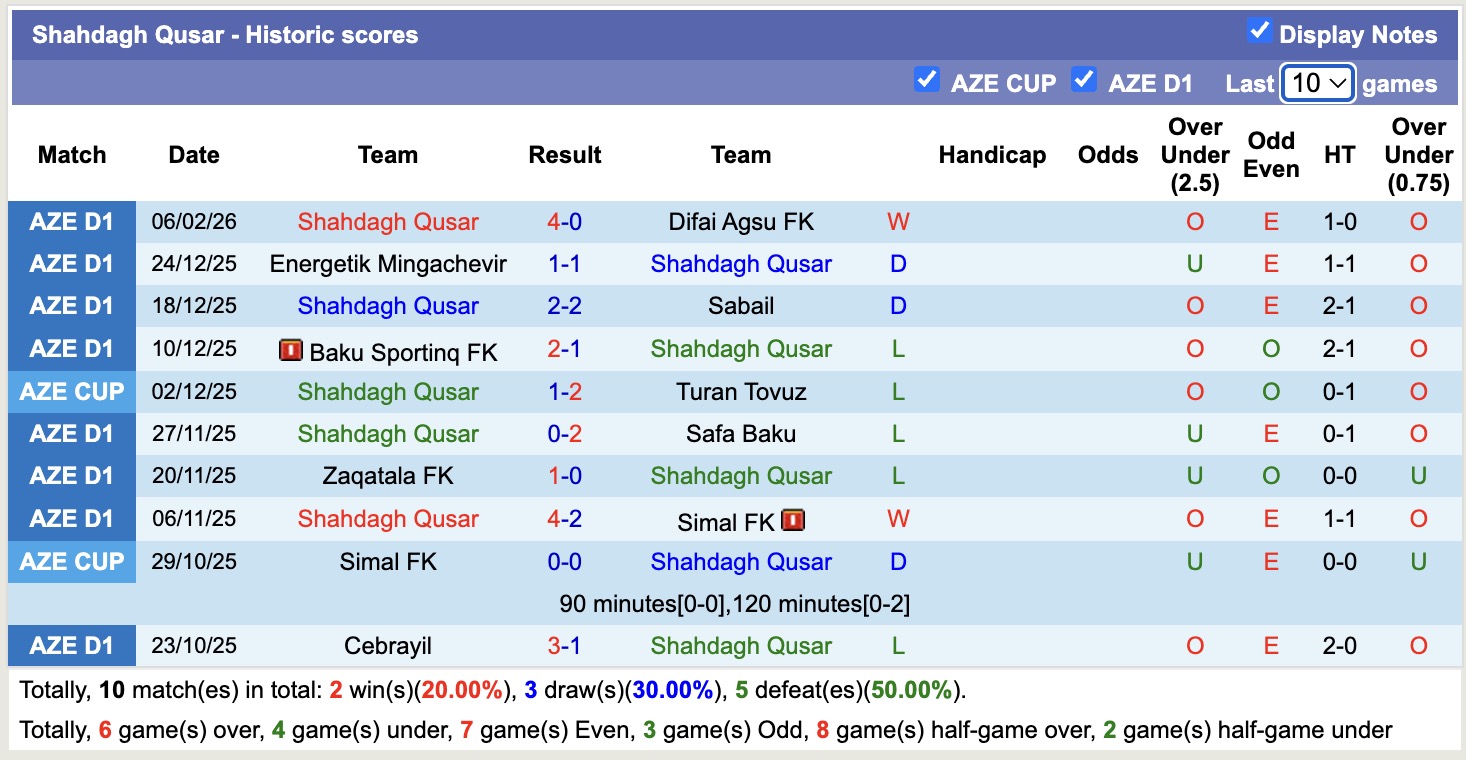The image size is (1466, 760).
Task: Click the Handicap column header
Action: click(992, 155)
